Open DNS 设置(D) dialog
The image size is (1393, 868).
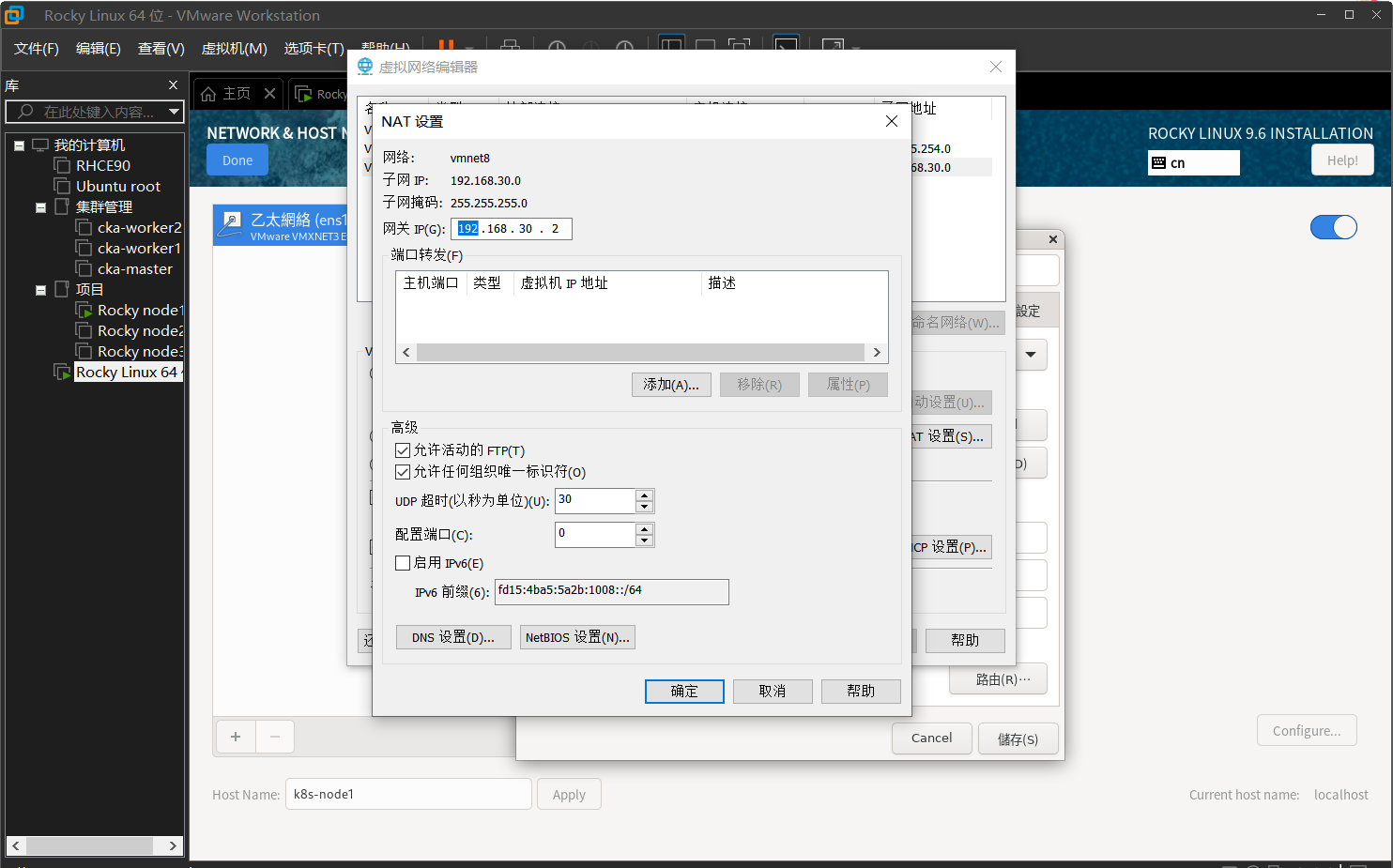tap(452, 638)
